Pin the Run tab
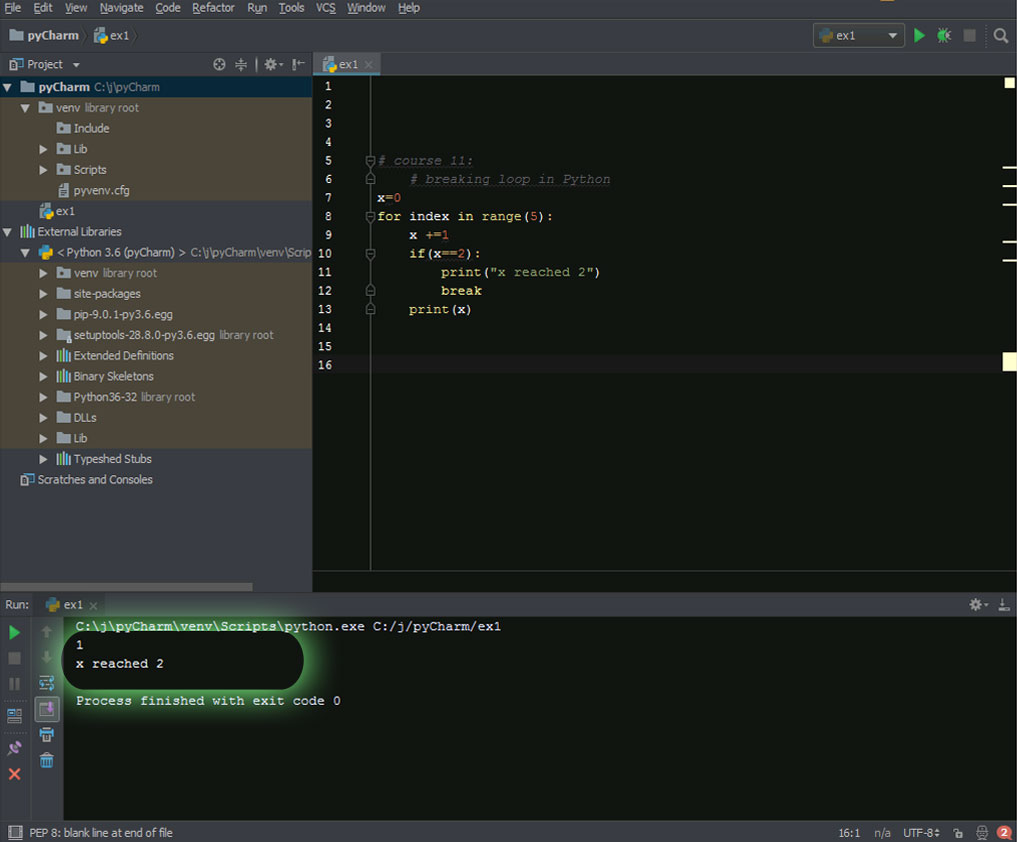The width and height of the screenshot is (1017, 842). tap(14, 748)
